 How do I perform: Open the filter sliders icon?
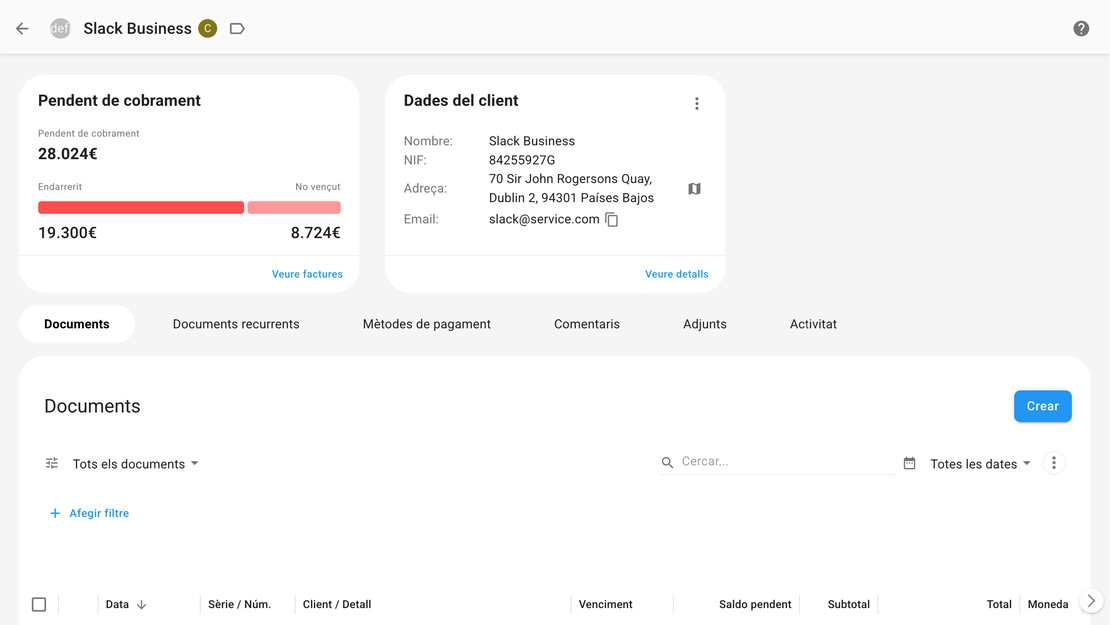52,464
